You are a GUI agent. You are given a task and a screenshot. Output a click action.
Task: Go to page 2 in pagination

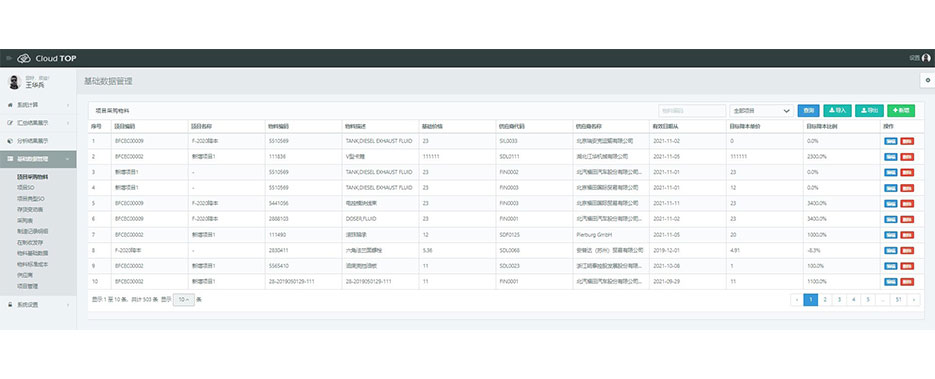tap(825, 300)
